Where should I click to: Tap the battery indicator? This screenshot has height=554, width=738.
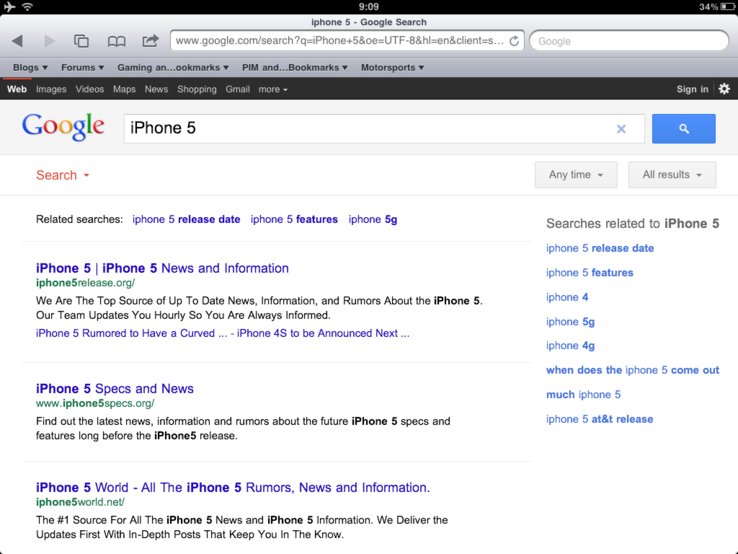pos(727,7)
